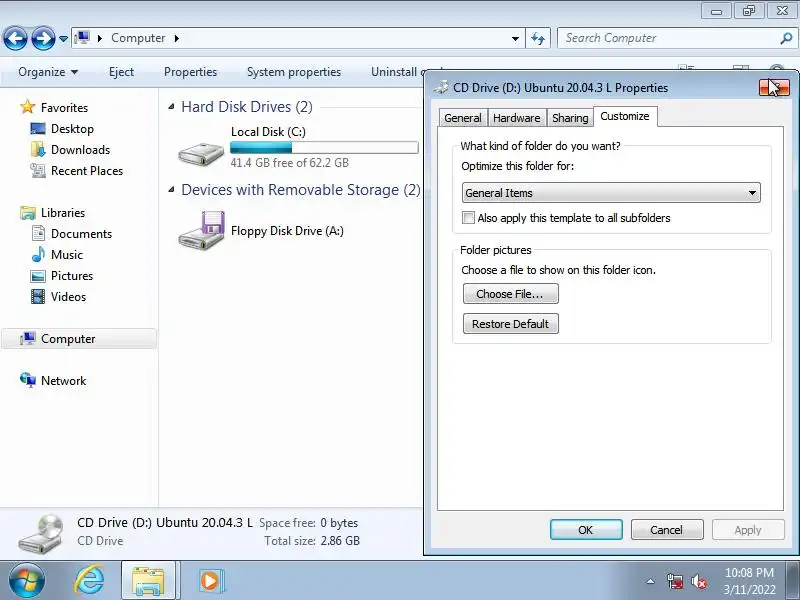Screen dimensions: 800x600
Task: Open Recent Places in sidebar
Action: tap(87, 170)
